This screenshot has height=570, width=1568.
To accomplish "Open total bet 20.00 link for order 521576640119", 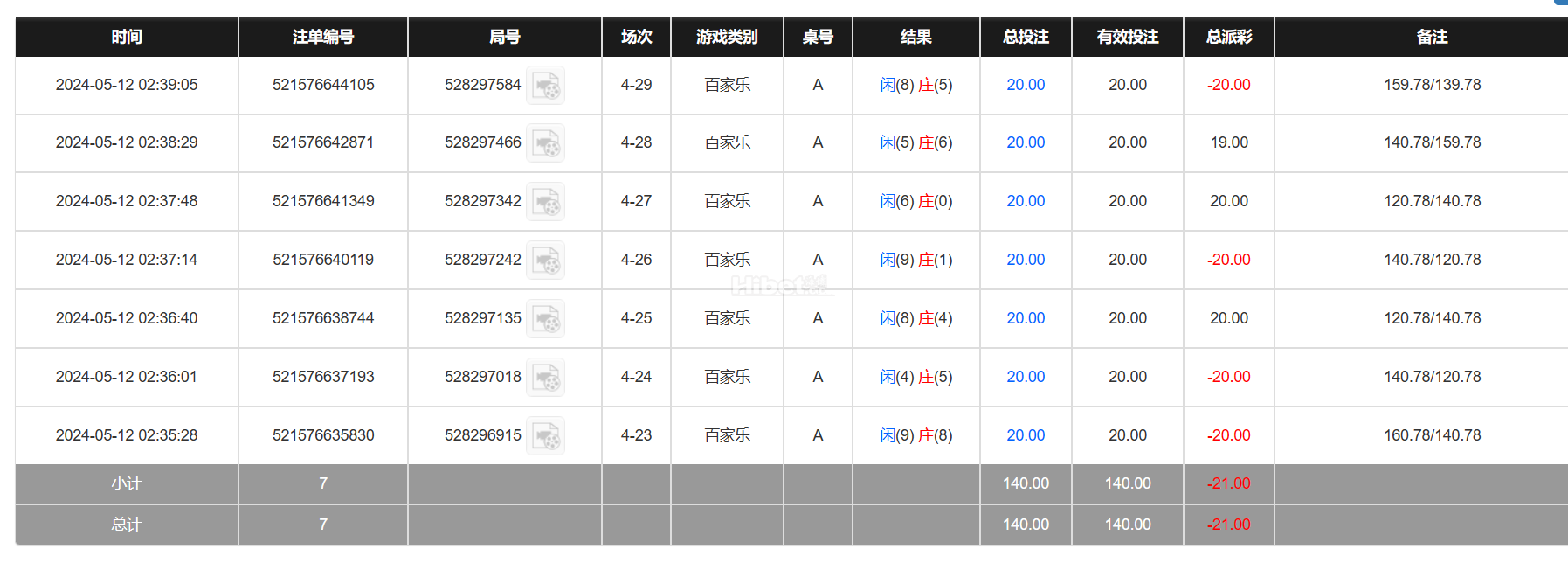I will [x=1026, y=260].
